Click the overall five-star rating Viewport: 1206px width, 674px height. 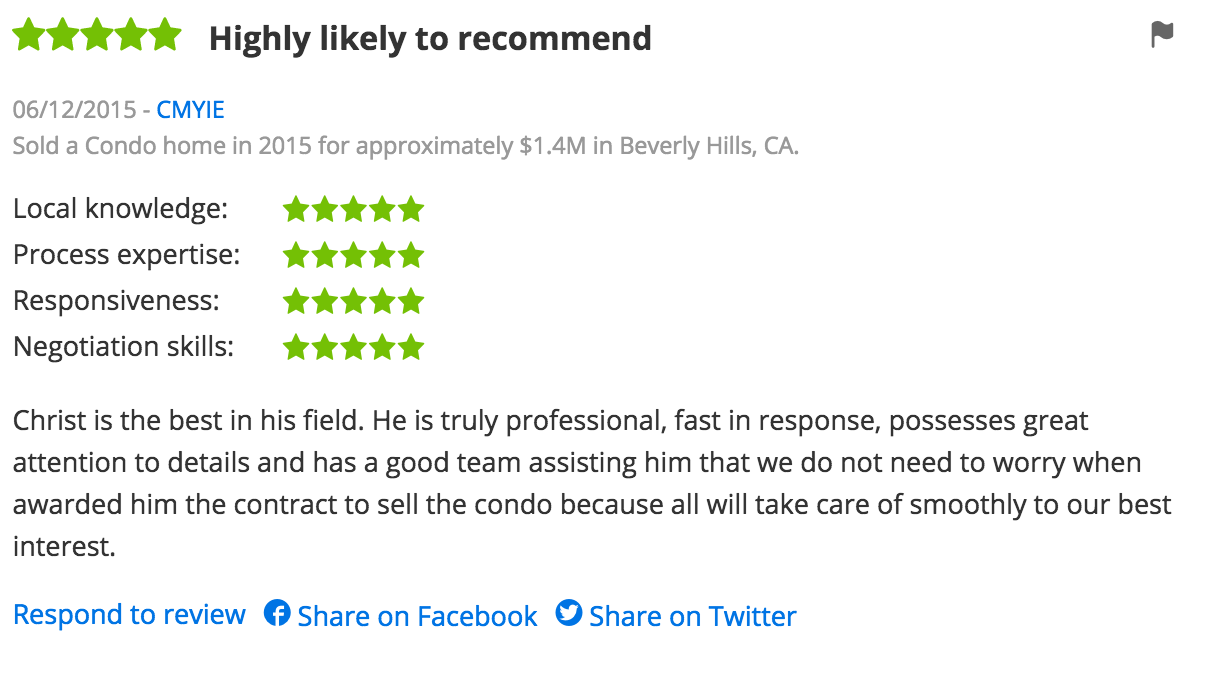96,37
